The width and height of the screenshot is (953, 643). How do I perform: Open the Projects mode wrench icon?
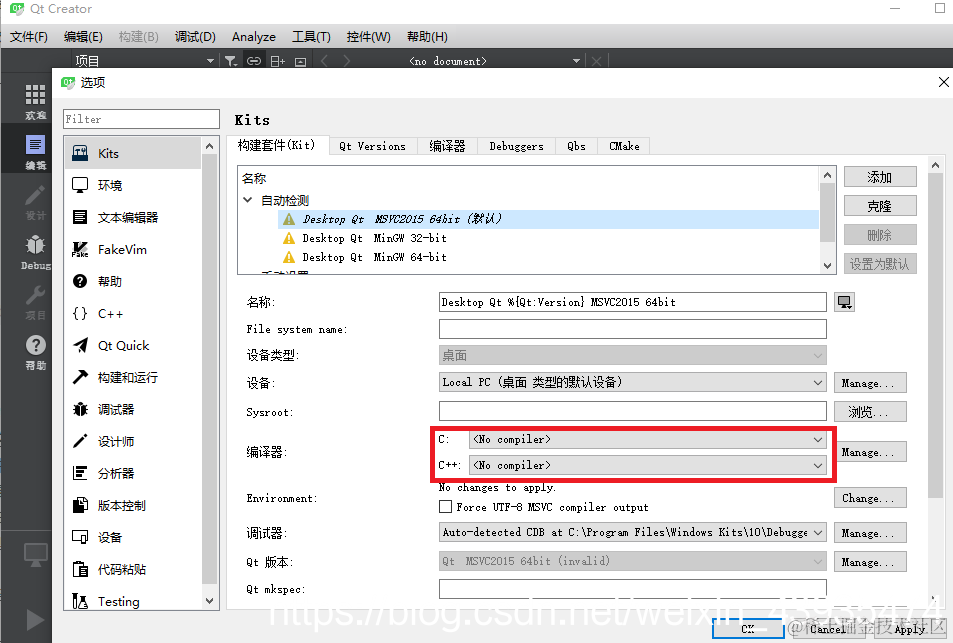click(35, 302)
